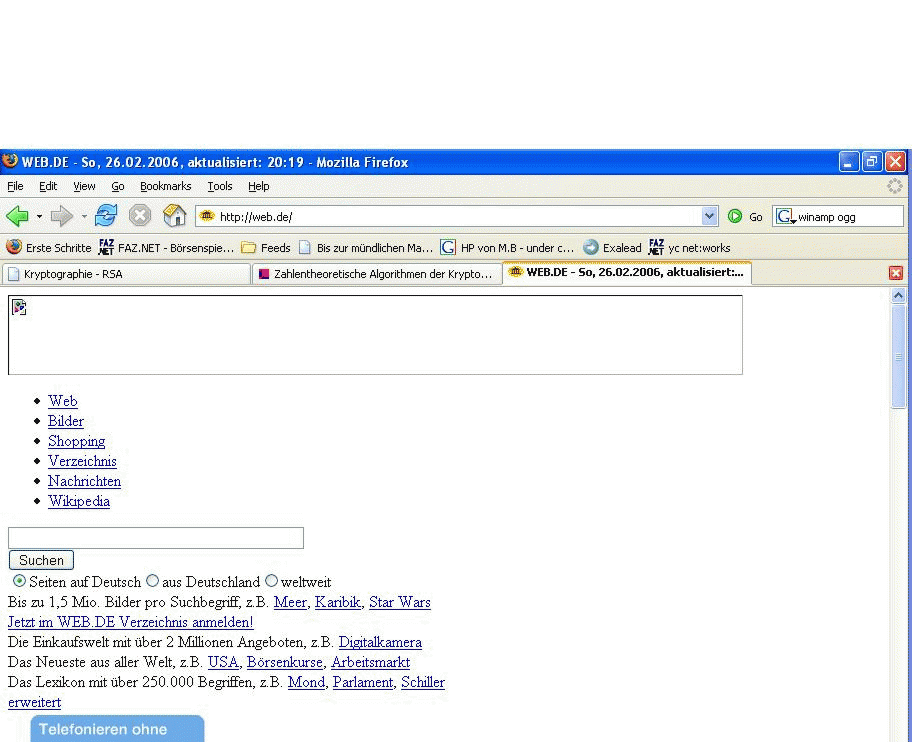This screenshot has height=742, width=912.
Task: Select the Seiten auf Deutsch radio button
Action: (19, 581)
